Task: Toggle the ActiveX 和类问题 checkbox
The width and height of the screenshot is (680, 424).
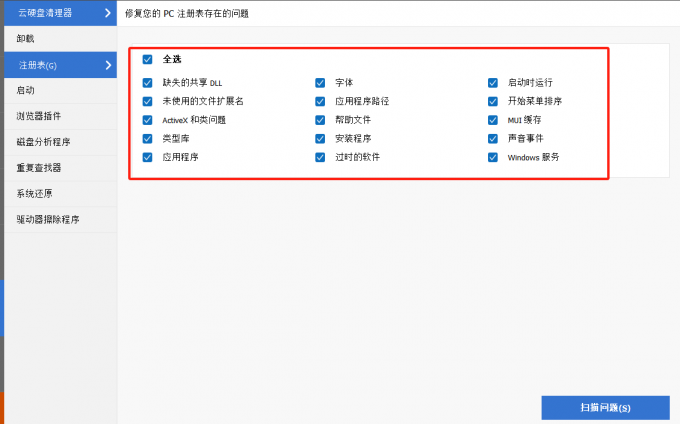Action: (x=147, y=120)
